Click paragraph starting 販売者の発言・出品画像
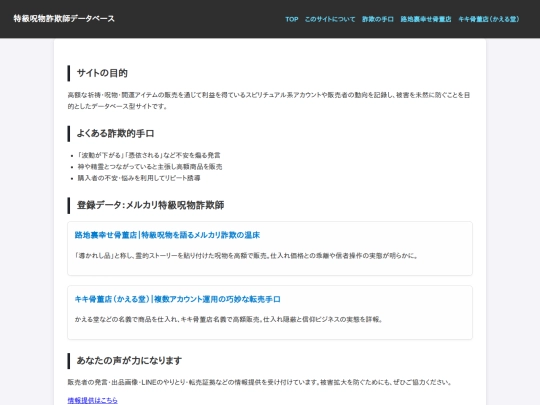The image size is (540, 405). [x=259, y=382]
